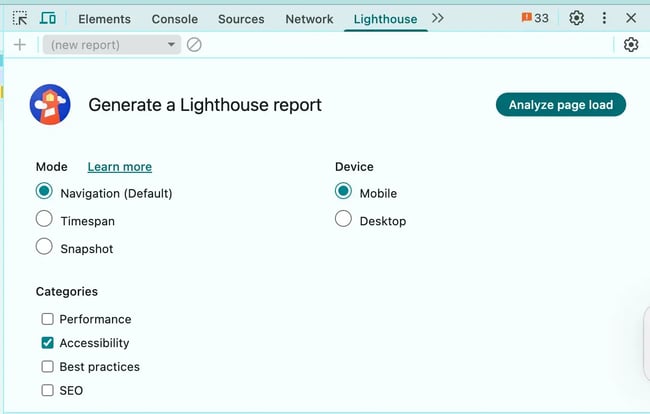Select the Desktop device radio button
The width and height of the screenshot is (650, 414).
click(343, 220)
